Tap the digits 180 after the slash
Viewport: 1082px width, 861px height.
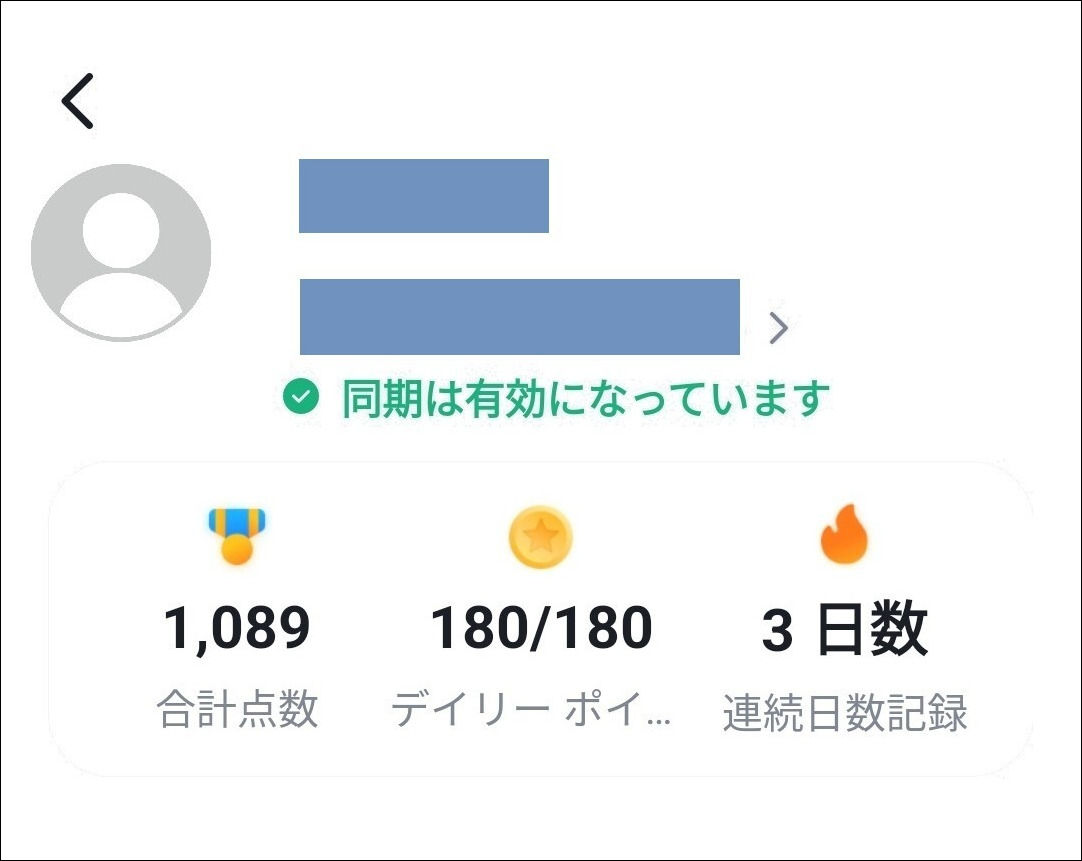[x=604, y=628]
